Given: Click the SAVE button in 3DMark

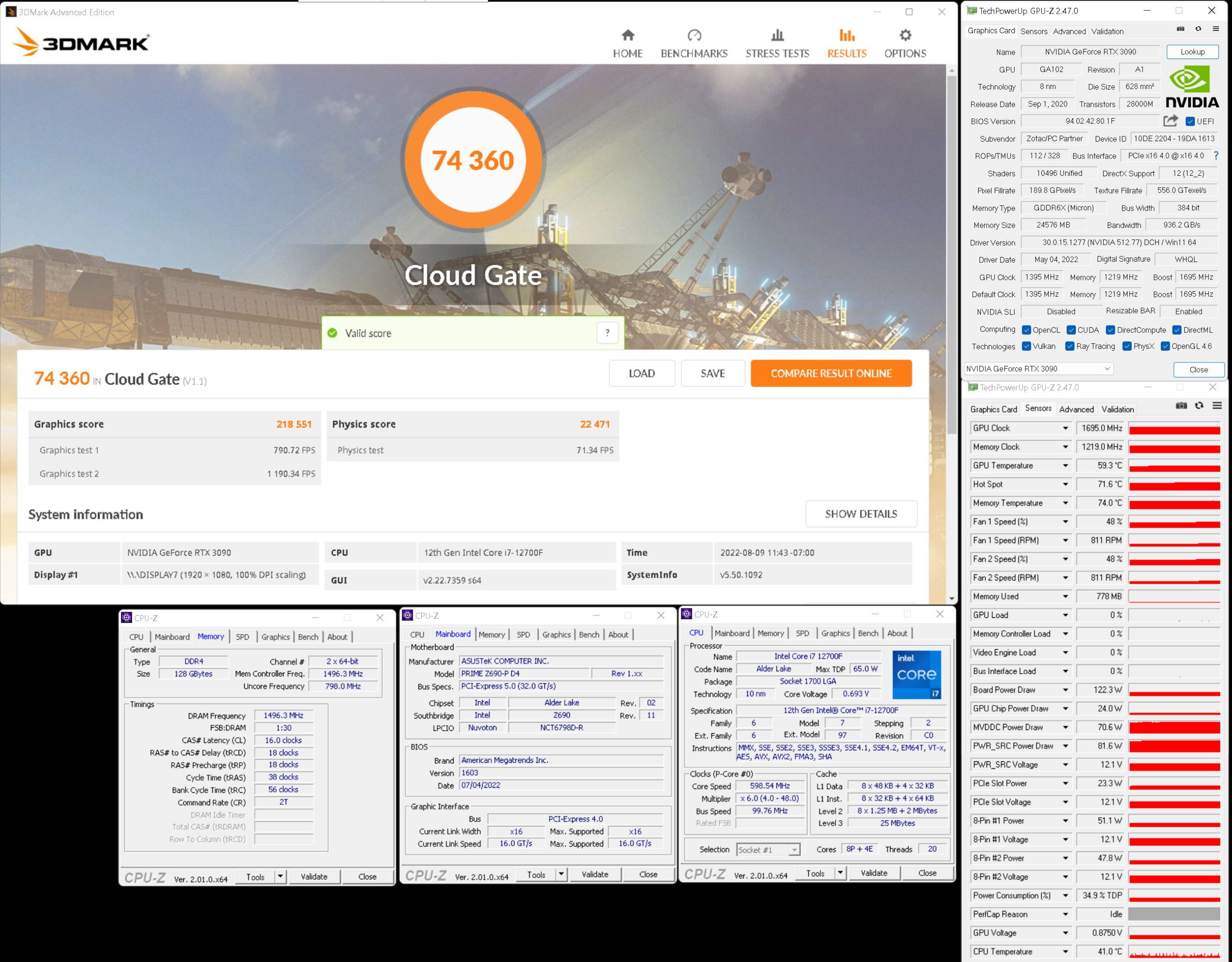Looking at the screenshot, I should (712, 373).
